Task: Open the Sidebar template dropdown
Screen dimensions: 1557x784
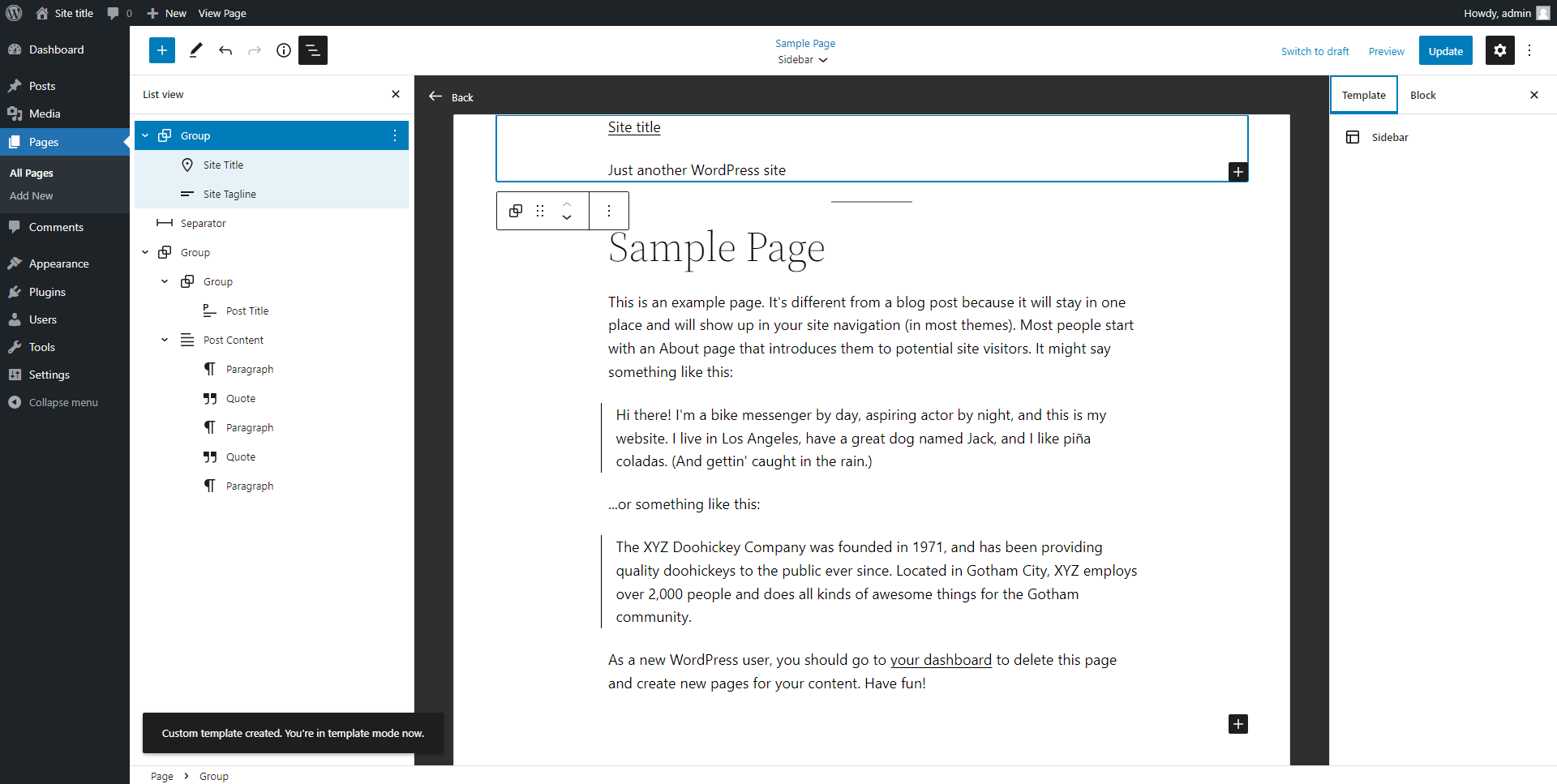Action: (803, 60)
